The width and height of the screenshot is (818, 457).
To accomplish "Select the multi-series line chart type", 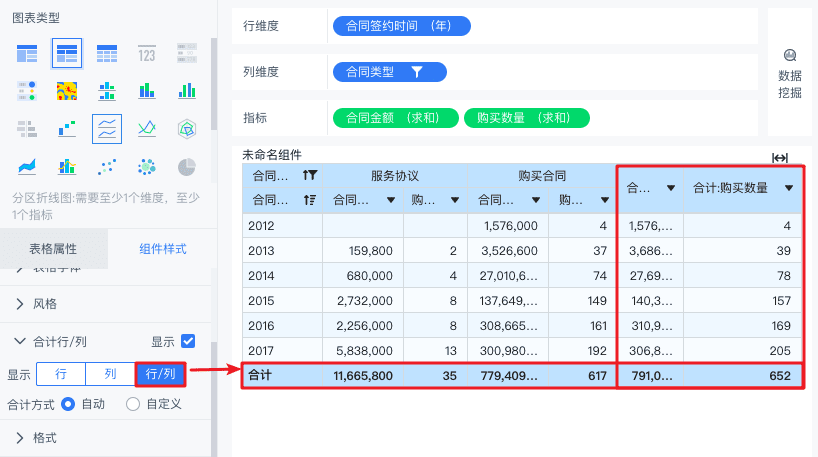I will pyautogui.click(x=147, y=128).
